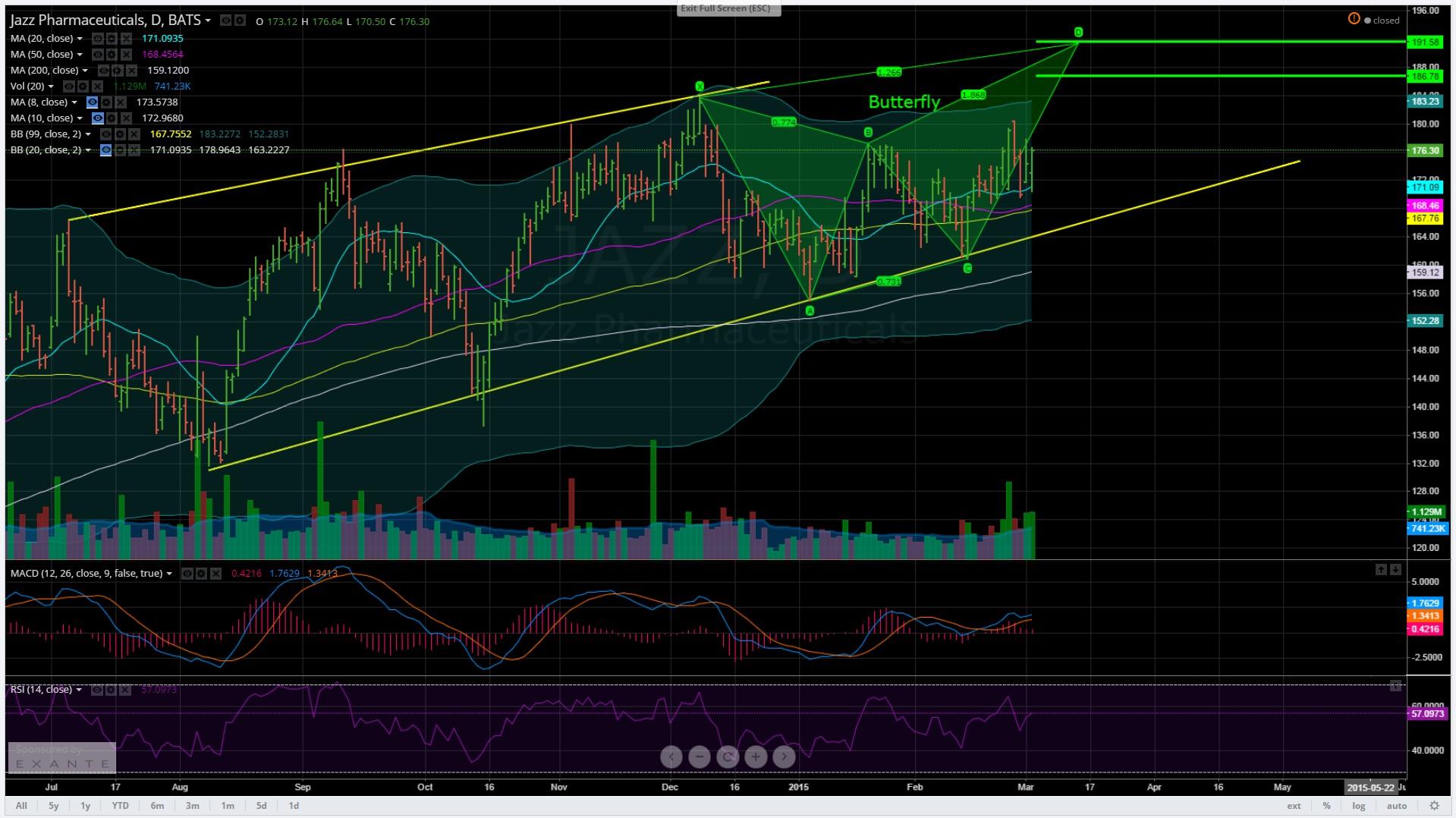1456x818 pixels.
Task: Move MACD pane up with arrow icon
Action: coord(1381,569)
